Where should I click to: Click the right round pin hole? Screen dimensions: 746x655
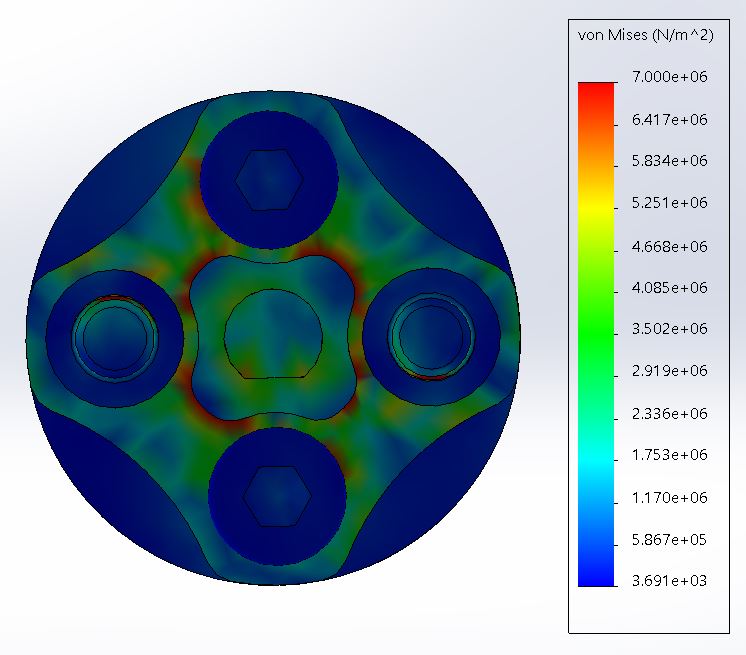[x=431, y=336]
